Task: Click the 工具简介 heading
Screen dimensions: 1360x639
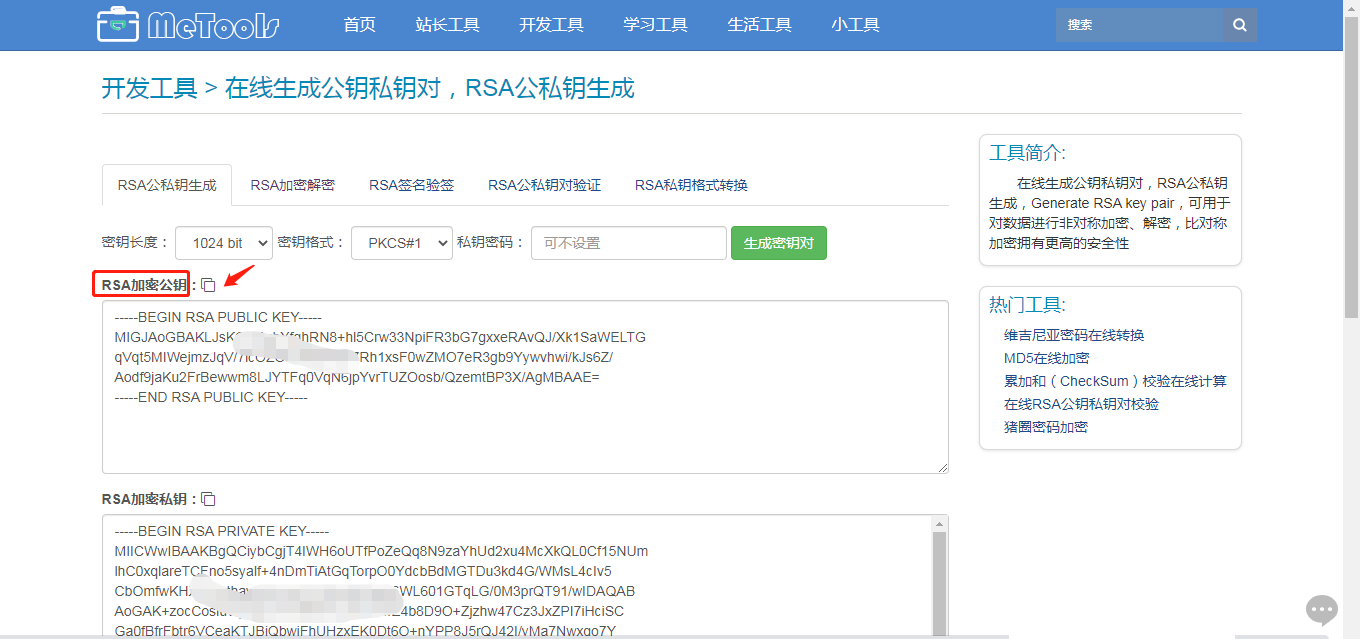Action: (x=1027, y=153)
